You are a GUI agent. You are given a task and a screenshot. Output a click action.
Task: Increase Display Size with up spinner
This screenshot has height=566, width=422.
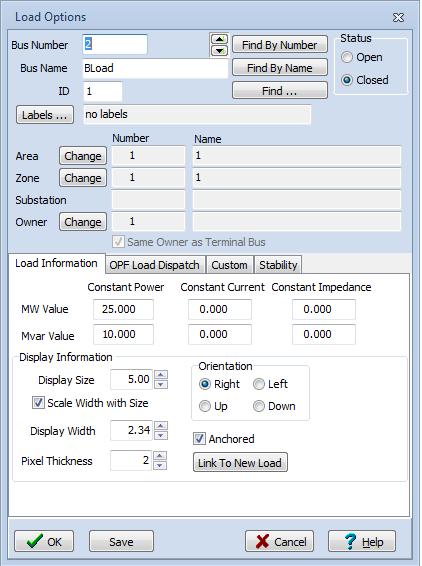[161, 375]
